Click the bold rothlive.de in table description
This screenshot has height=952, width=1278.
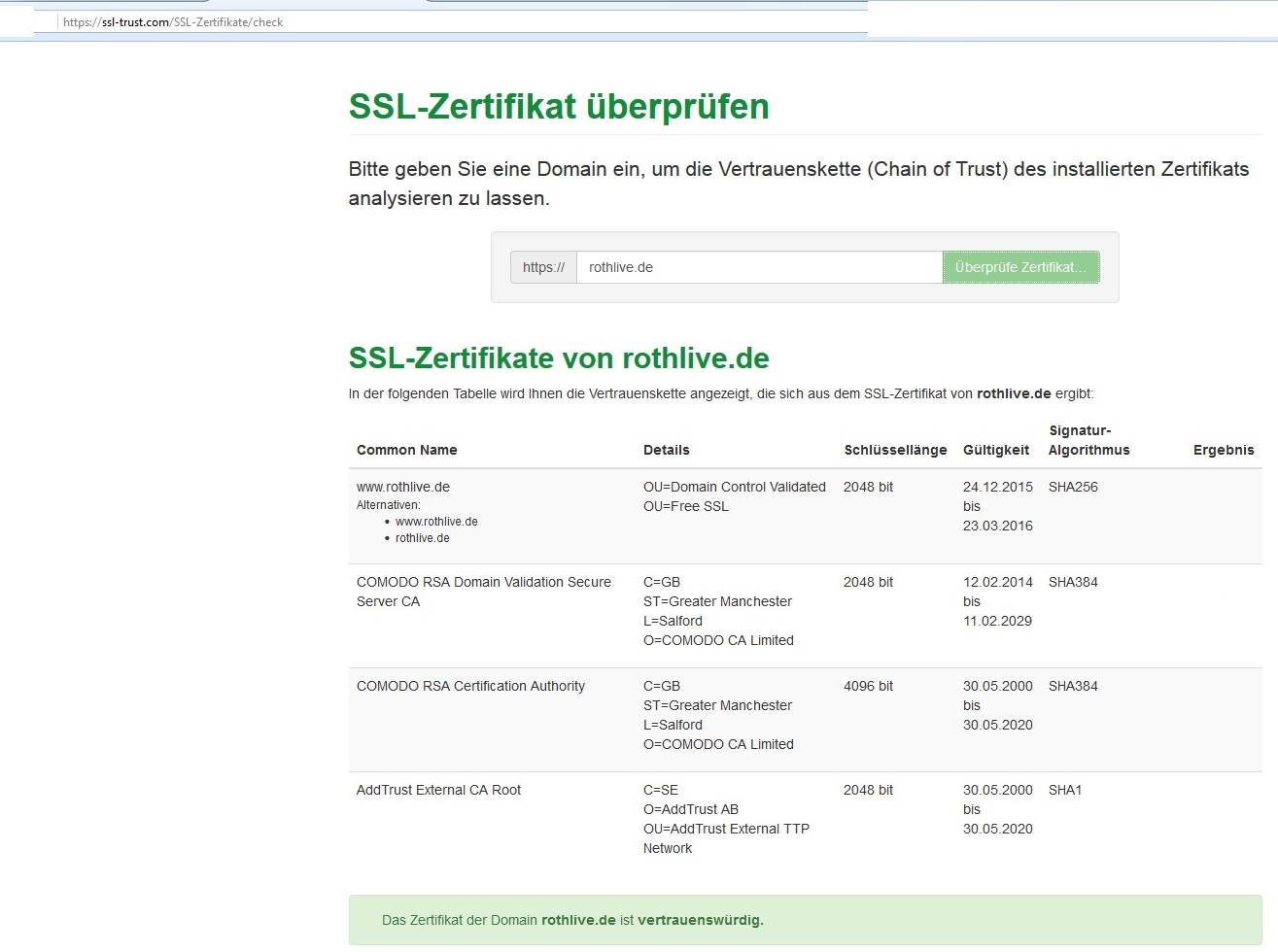click(1014, 393)
